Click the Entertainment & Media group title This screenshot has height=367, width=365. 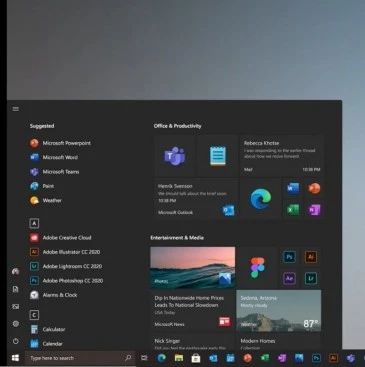pos(177,238)
